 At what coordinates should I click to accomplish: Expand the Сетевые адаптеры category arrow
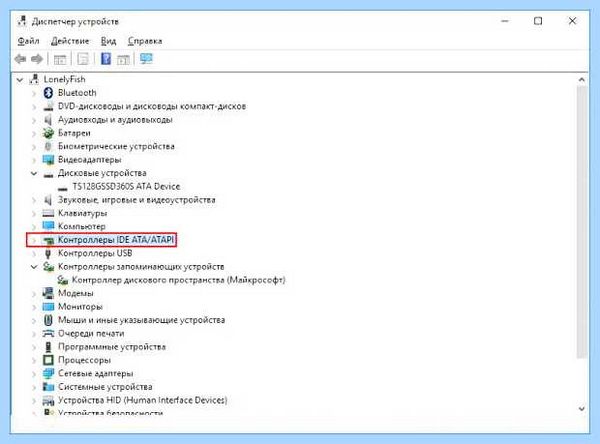(34, 374)
